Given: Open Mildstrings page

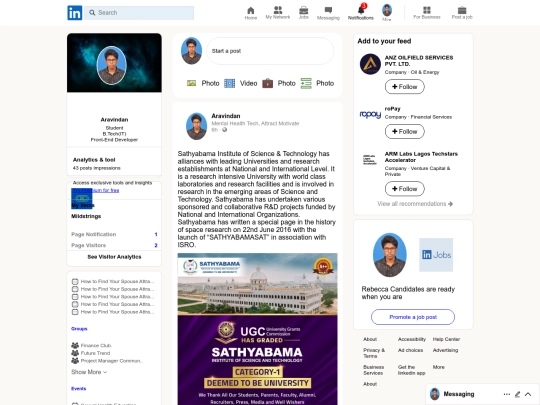Looking at the screenshot, I should click(86, 216).
